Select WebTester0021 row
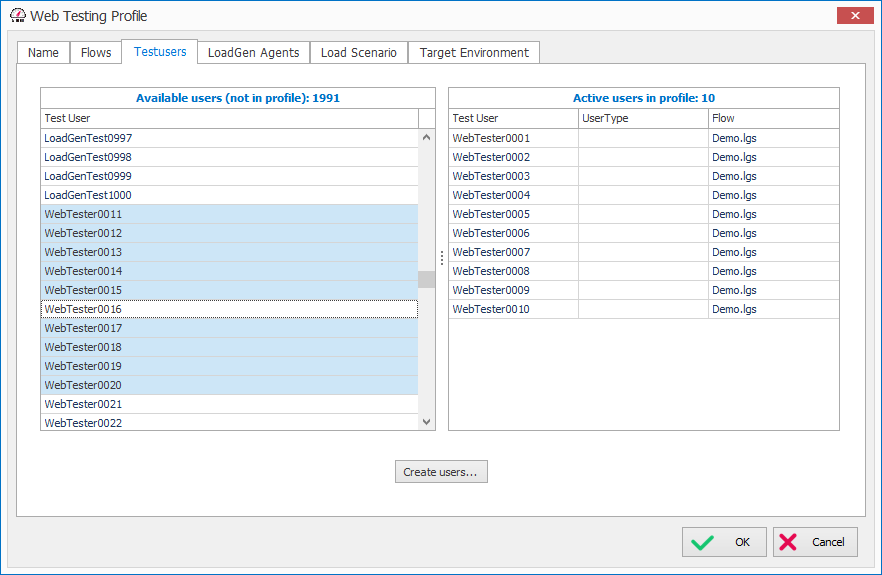 coord(230,404)
